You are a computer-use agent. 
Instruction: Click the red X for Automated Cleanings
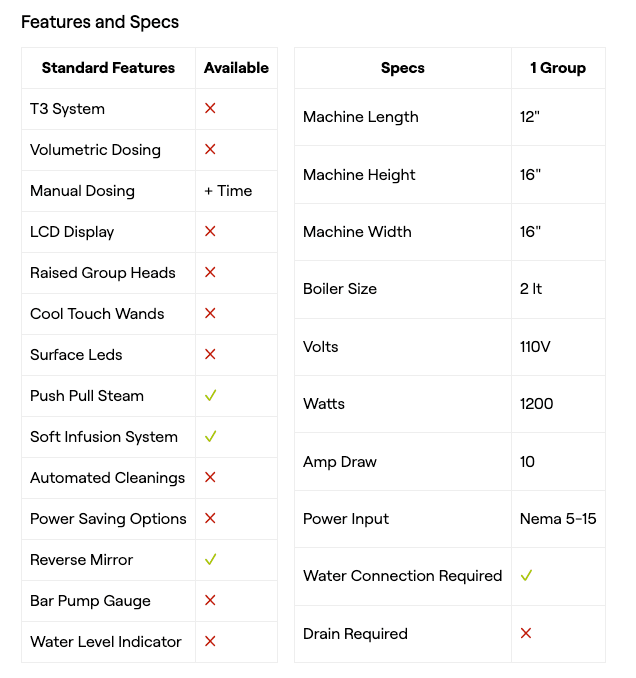click(210, 477)
